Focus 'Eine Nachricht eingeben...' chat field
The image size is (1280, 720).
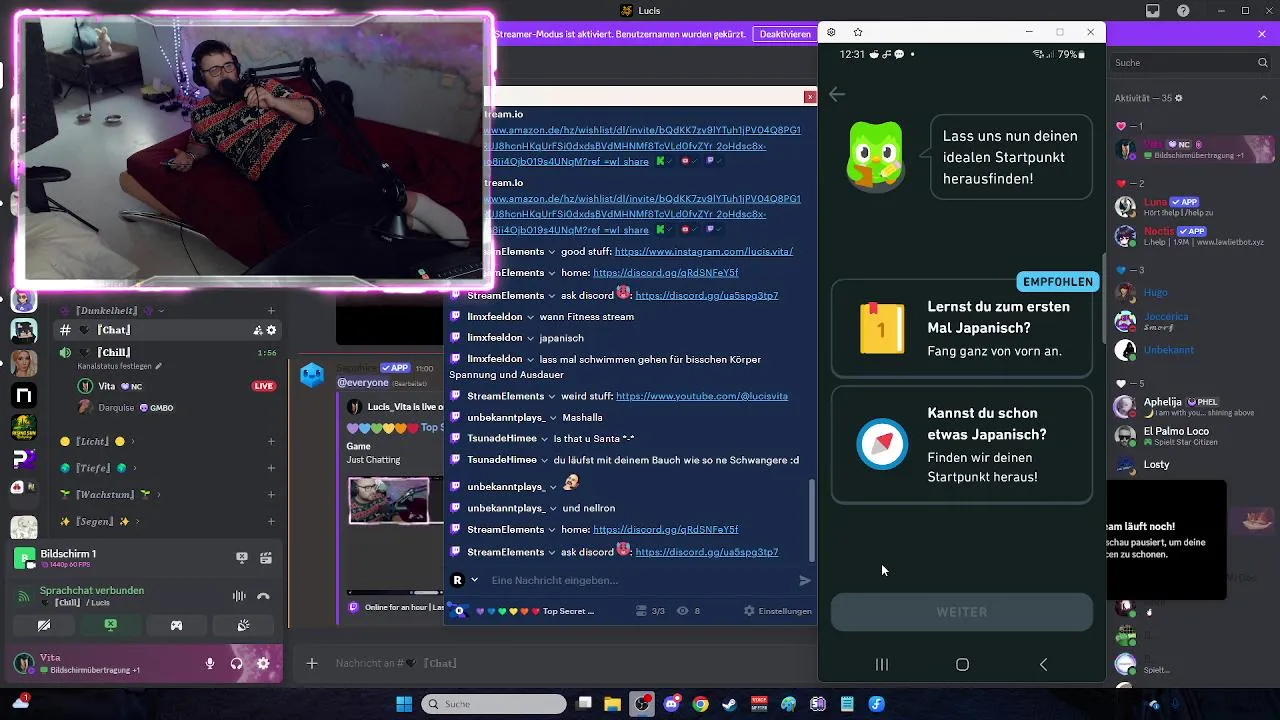click(x=640, y=580)
